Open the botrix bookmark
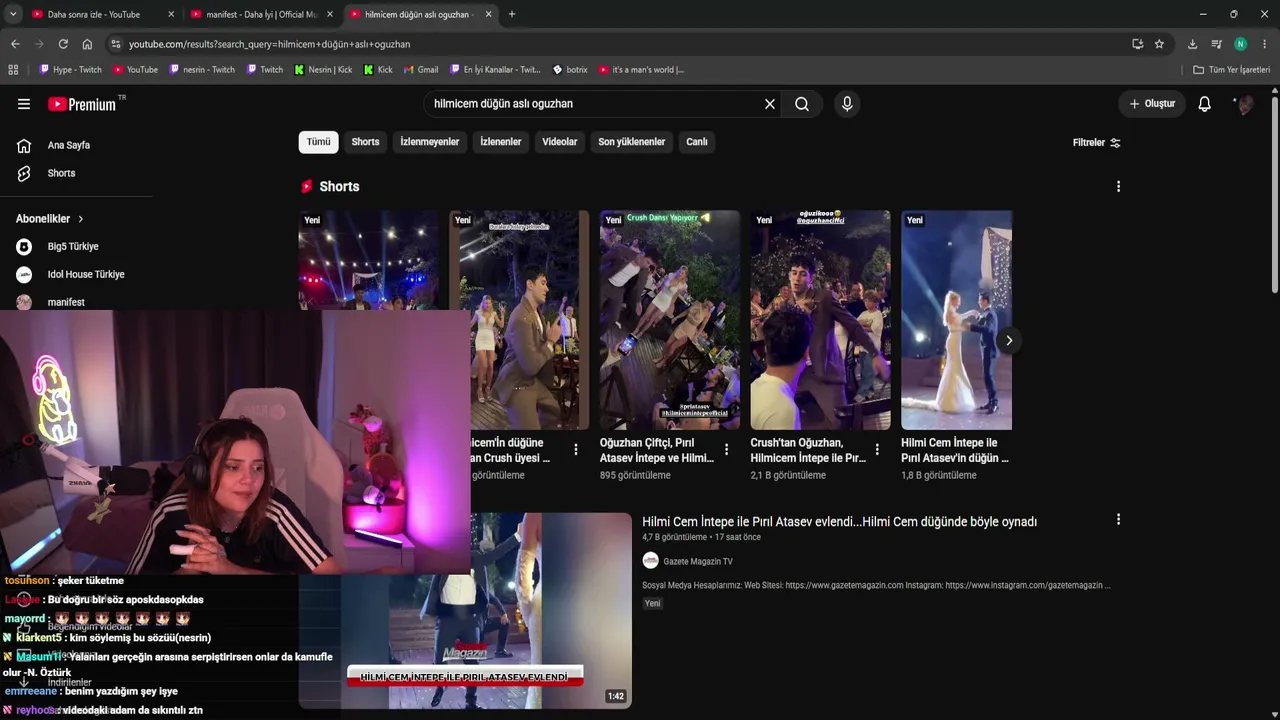The width and height of the screenshot is (1280, 720). [570, 70]
